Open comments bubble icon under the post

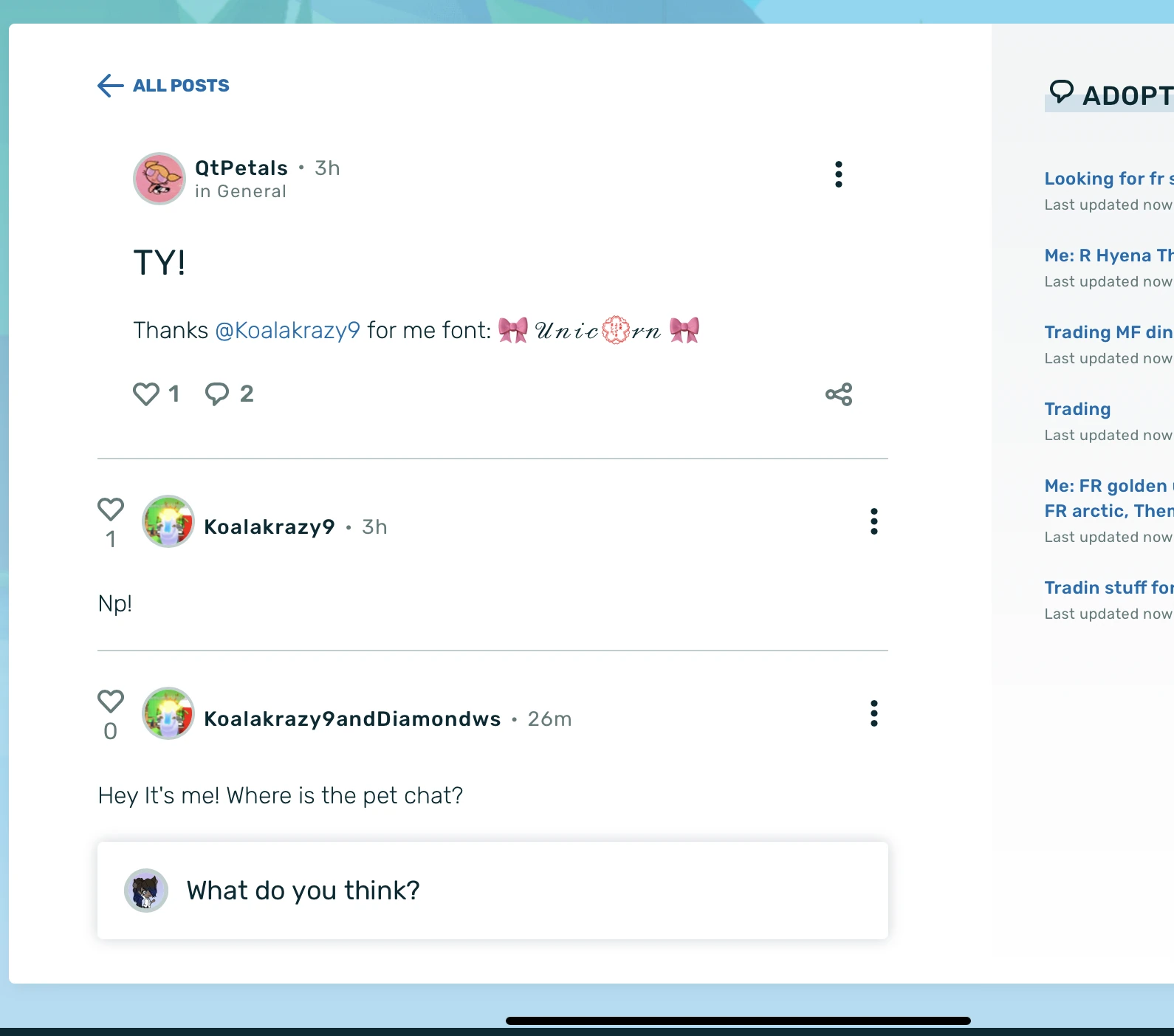pyautogui.click(x=217, y=394)
